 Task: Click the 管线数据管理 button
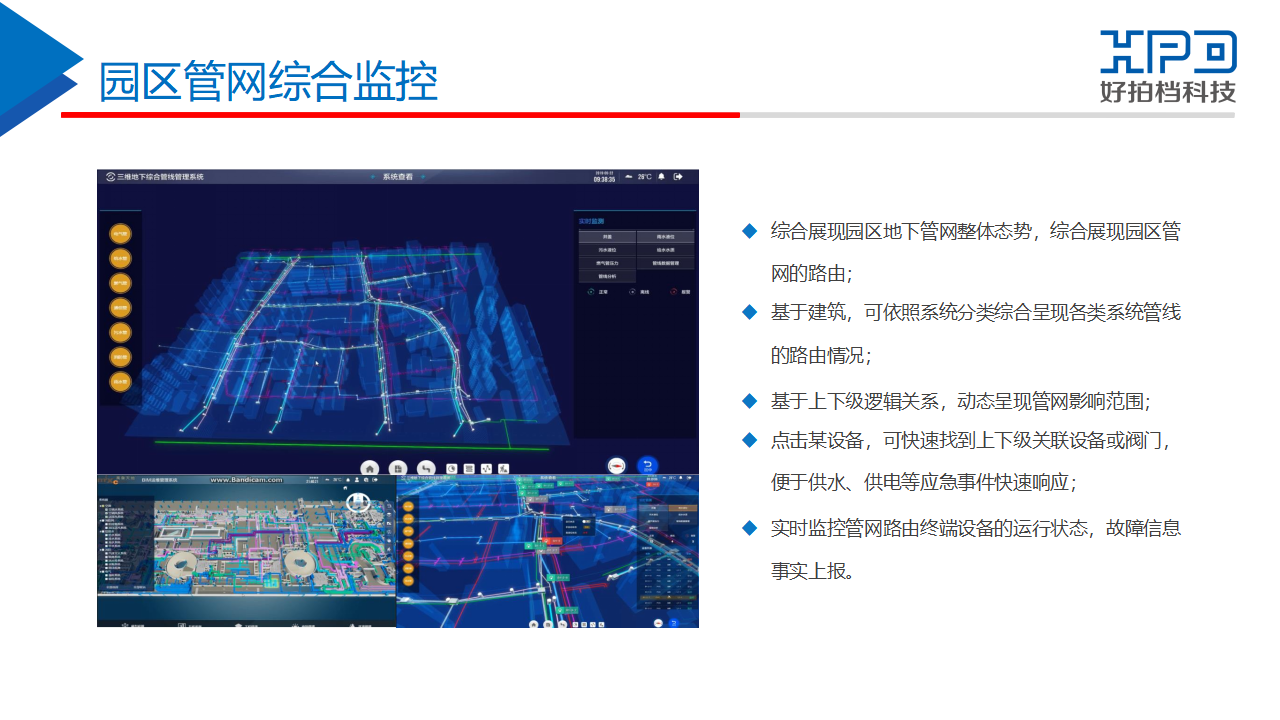(x=665, y=263)
